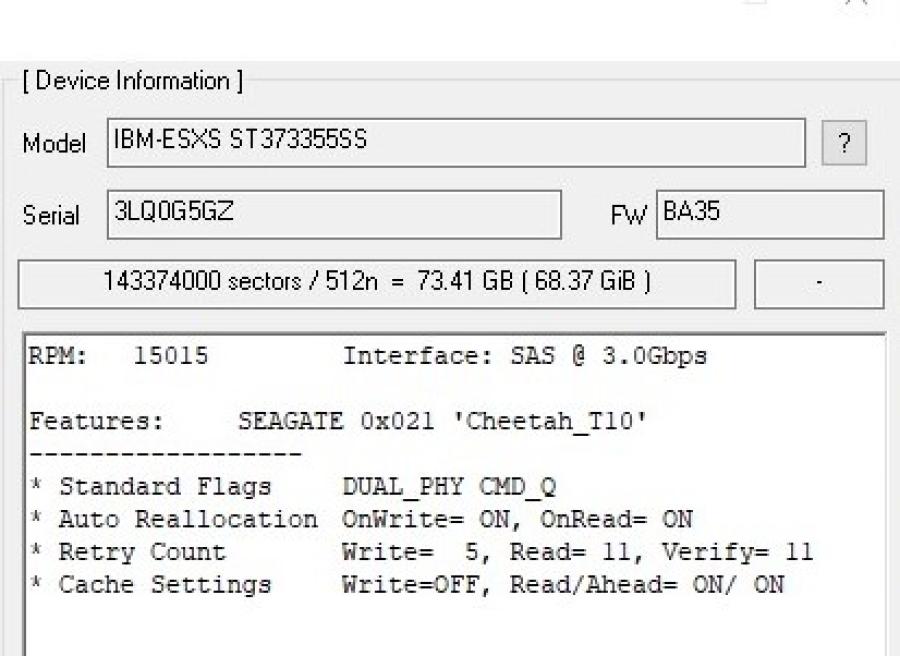Image resolution: width=900 pixels, height=656 pixels.
Task: Click the dash button next to capacity
Action: tap(818, 284)
